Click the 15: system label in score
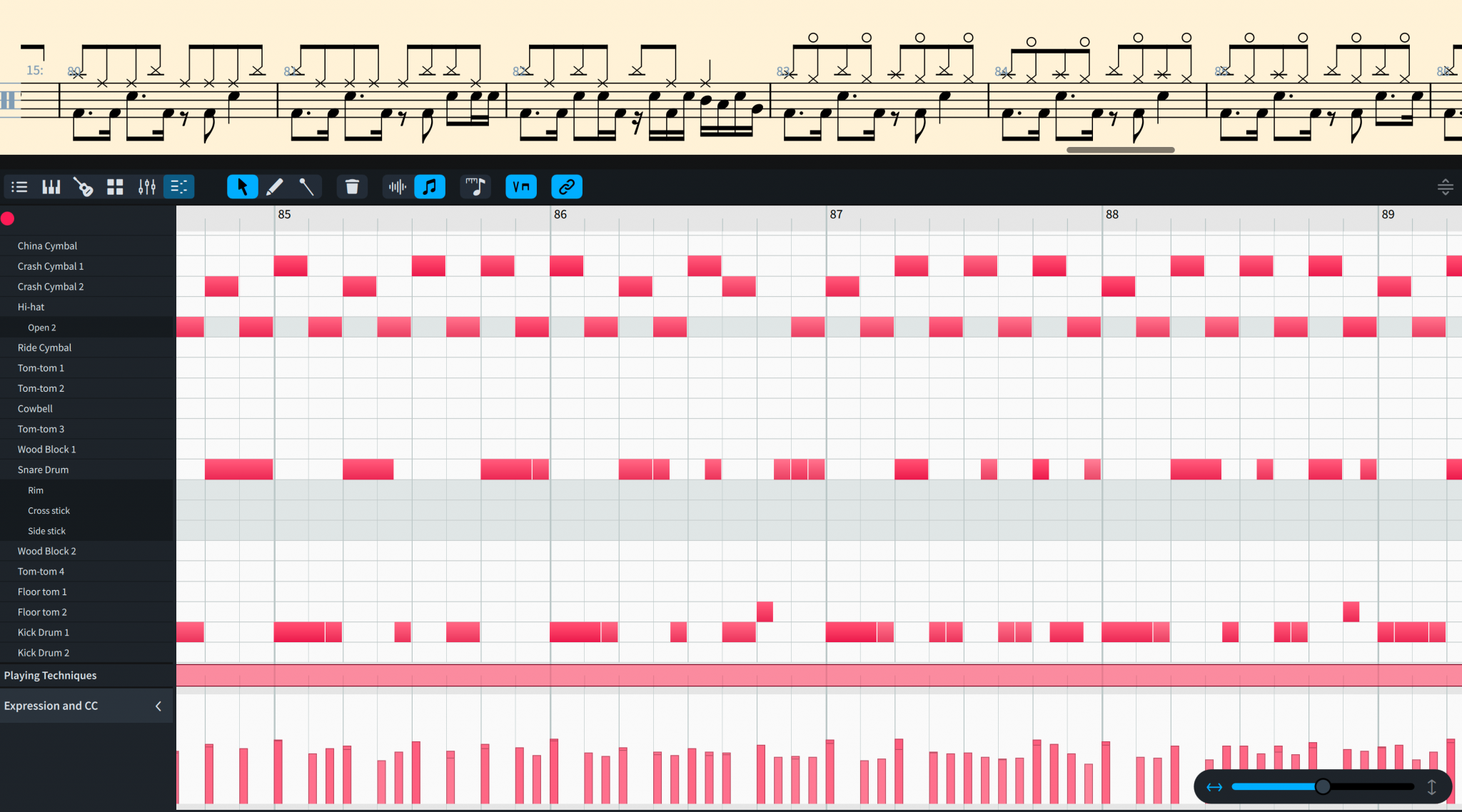The image size is (1462, 812). click(35, 70)
